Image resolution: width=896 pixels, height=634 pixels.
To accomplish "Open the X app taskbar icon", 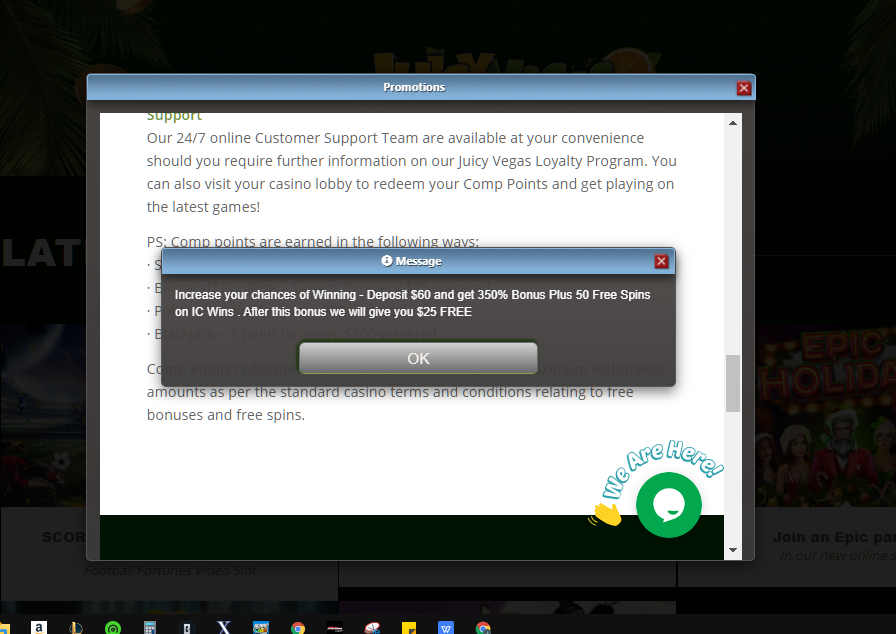I will tap(224, 628).
